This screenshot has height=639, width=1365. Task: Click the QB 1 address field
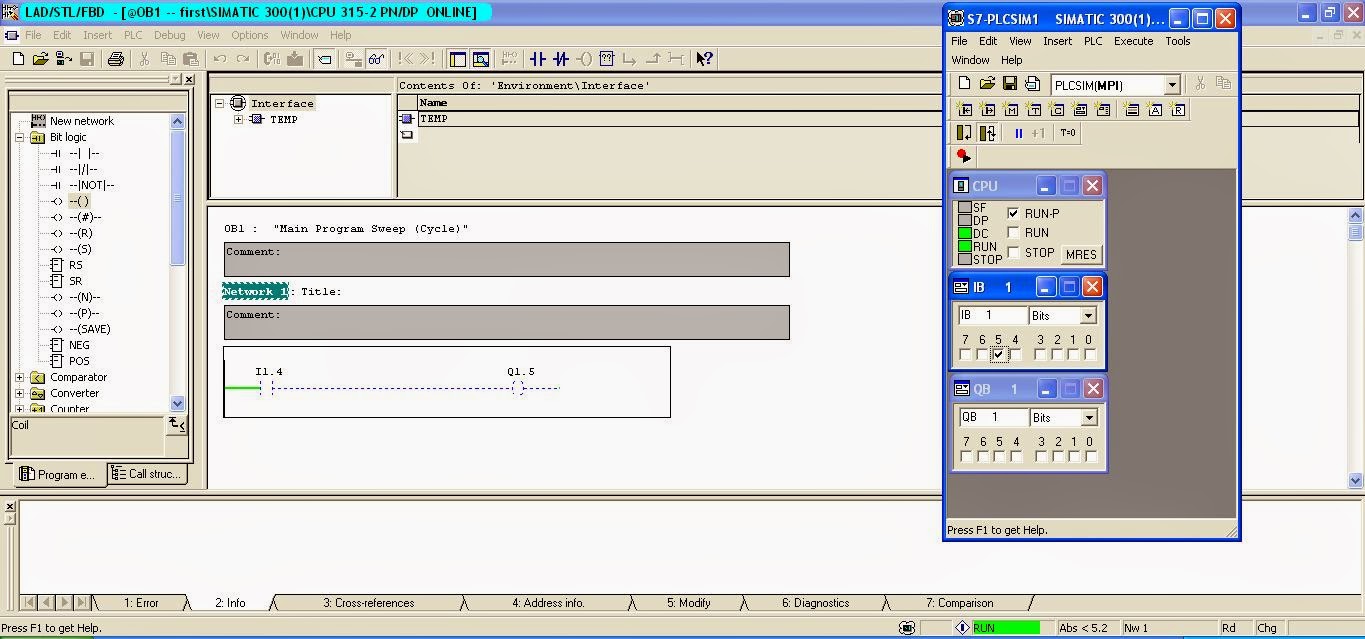(x=992, y=418)
